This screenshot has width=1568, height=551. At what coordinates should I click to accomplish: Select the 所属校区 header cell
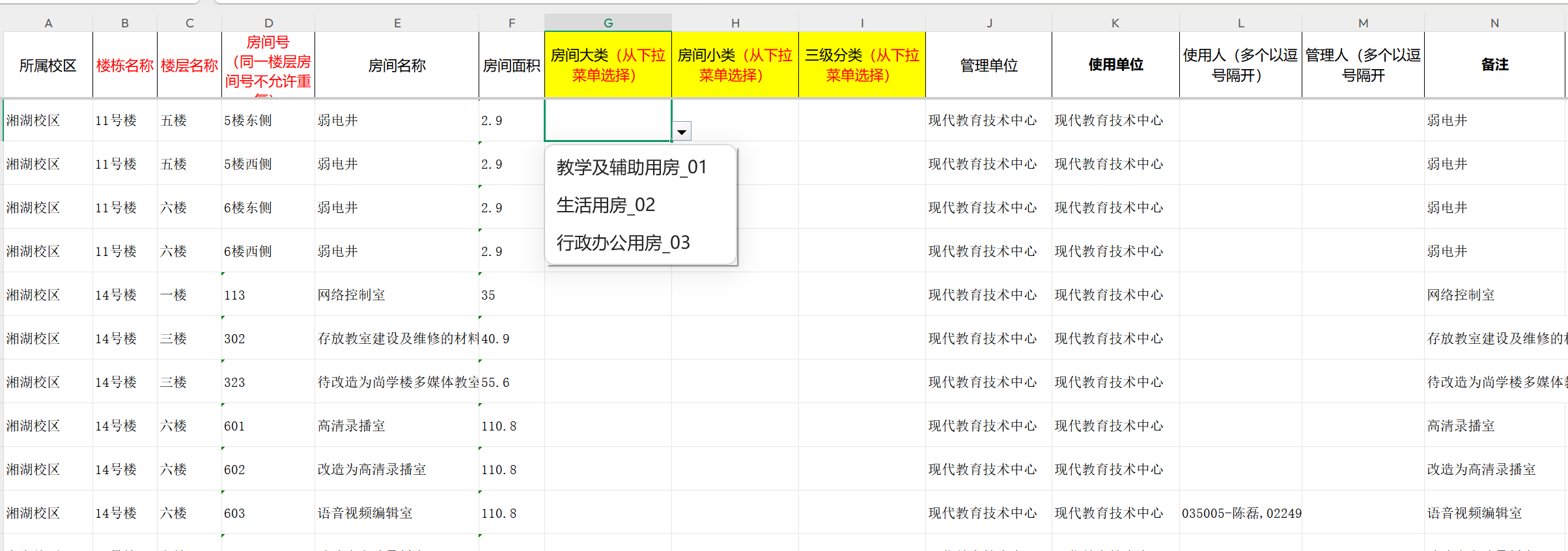(x=48, y=65)
